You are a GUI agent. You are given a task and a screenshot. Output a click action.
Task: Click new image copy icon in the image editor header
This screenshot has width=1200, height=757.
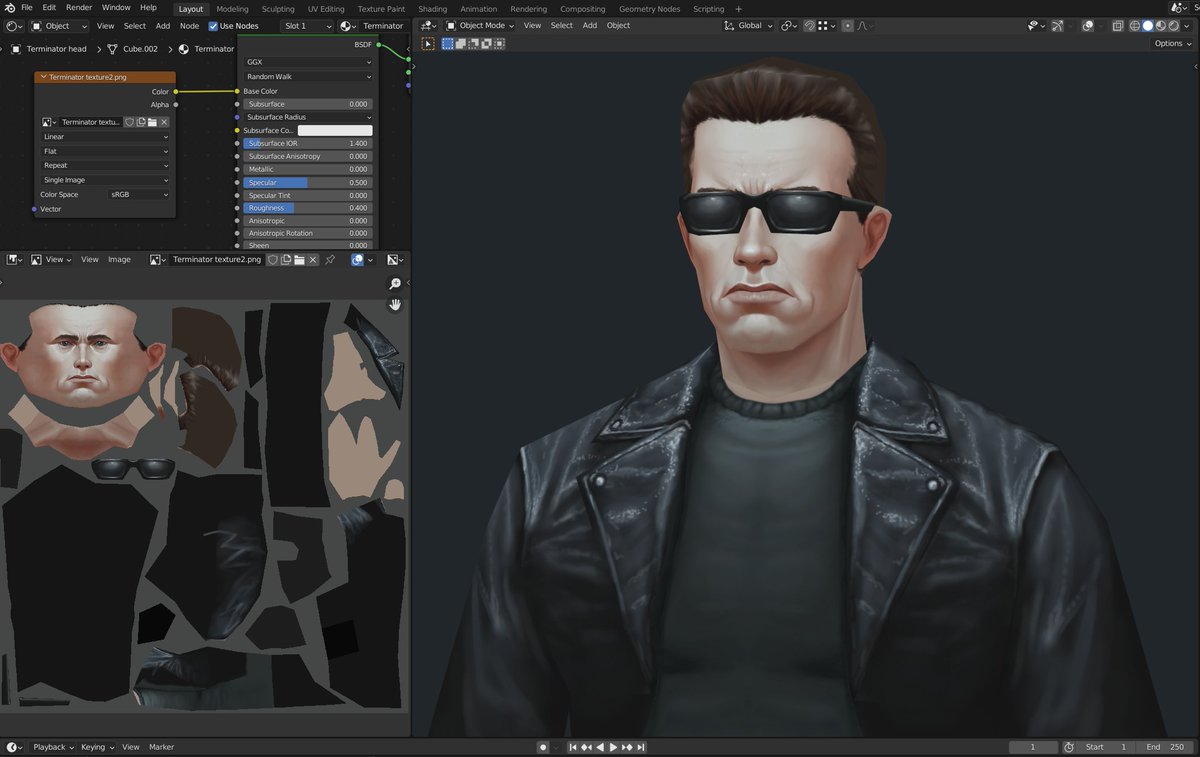click(286, 260)
